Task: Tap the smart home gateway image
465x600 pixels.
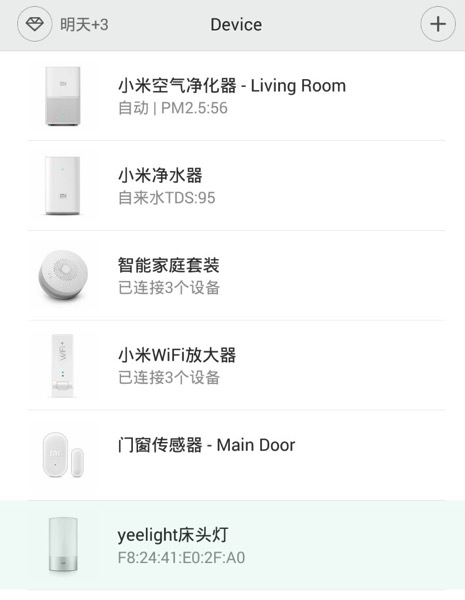Action: pos(63,275)
